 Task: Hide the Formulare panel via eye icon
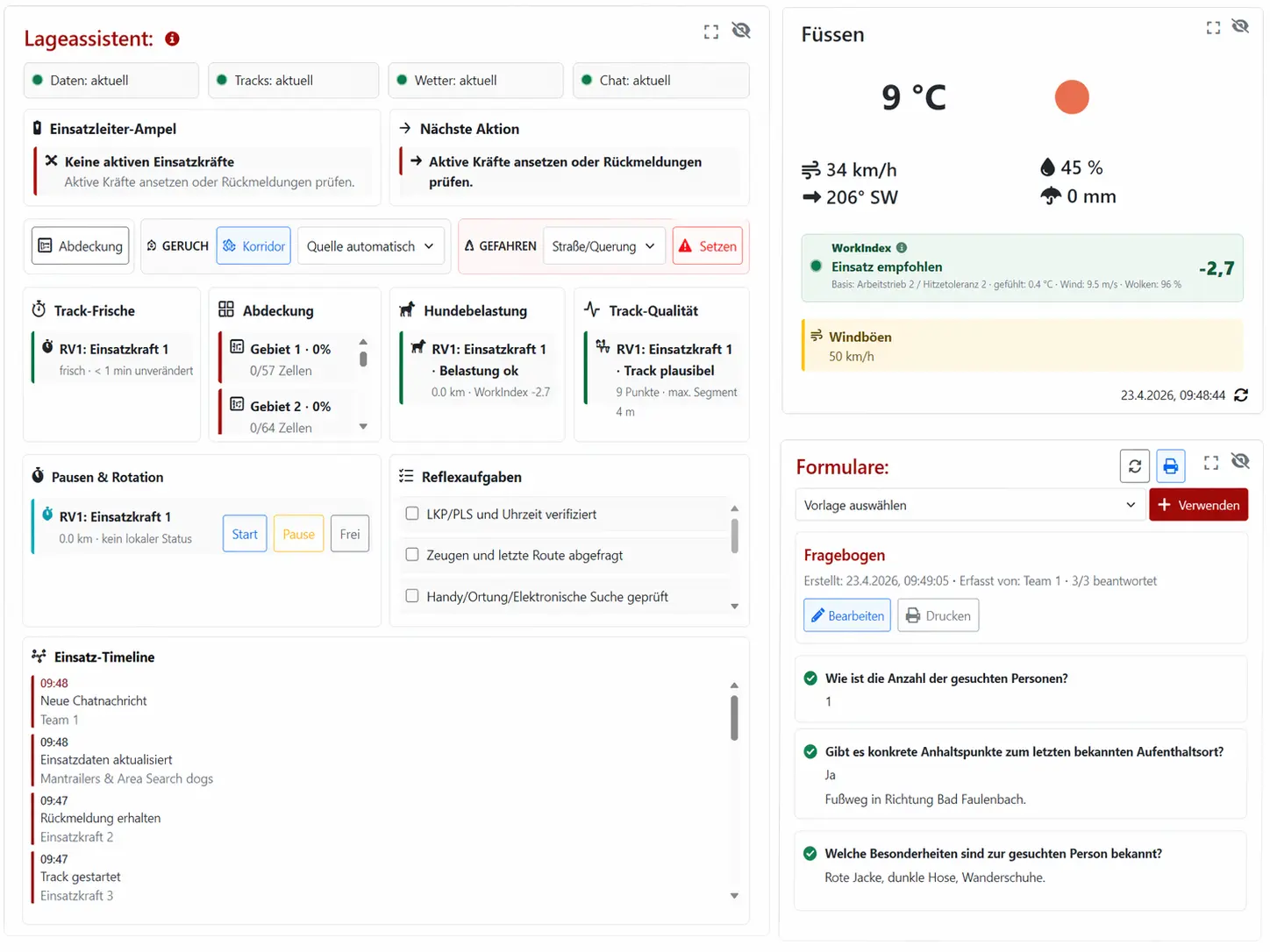[1240, 461]
